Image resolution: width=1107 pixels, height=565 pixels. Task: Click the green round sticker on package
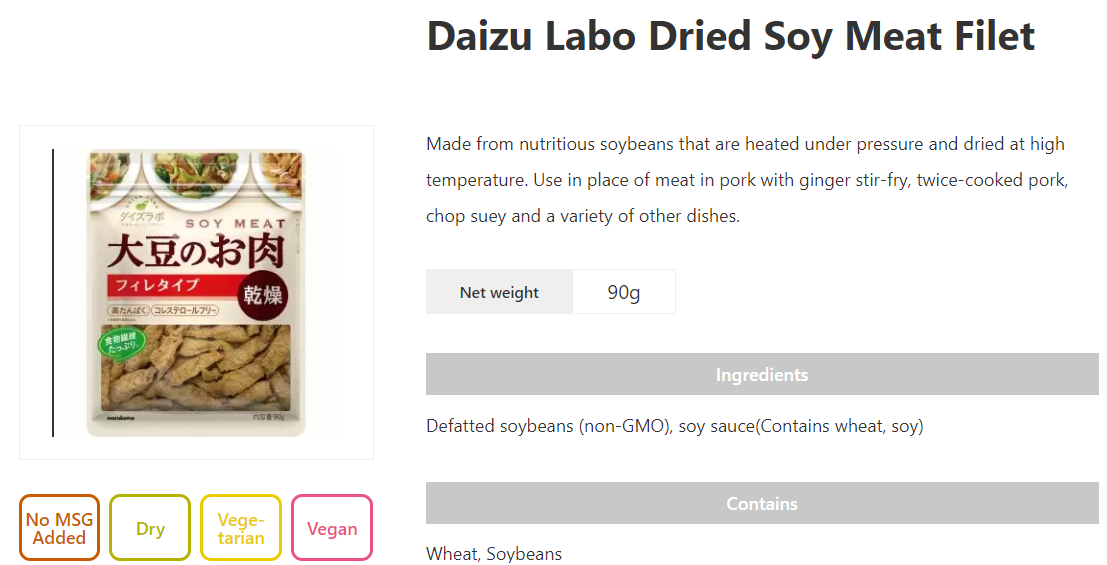120,346
